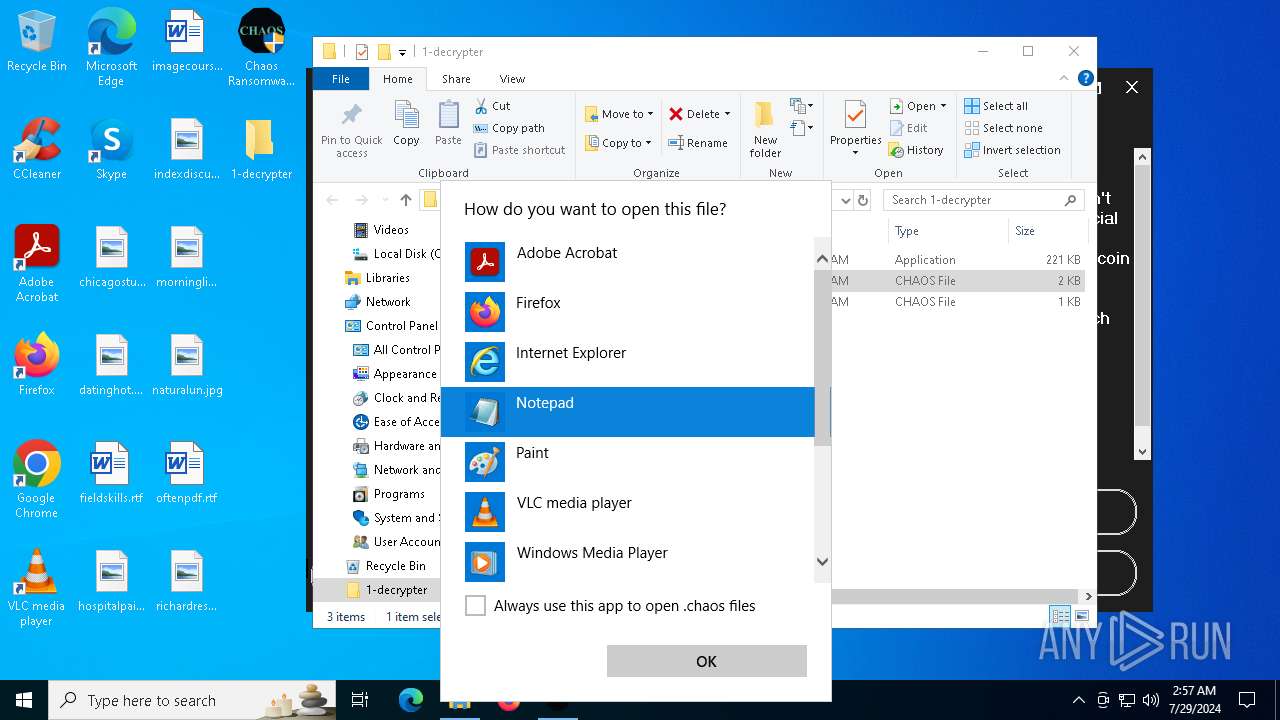Sort files by Type column
Viewport: 1280px width, 720px height.
pyautogui.click(x=947, y=231)
